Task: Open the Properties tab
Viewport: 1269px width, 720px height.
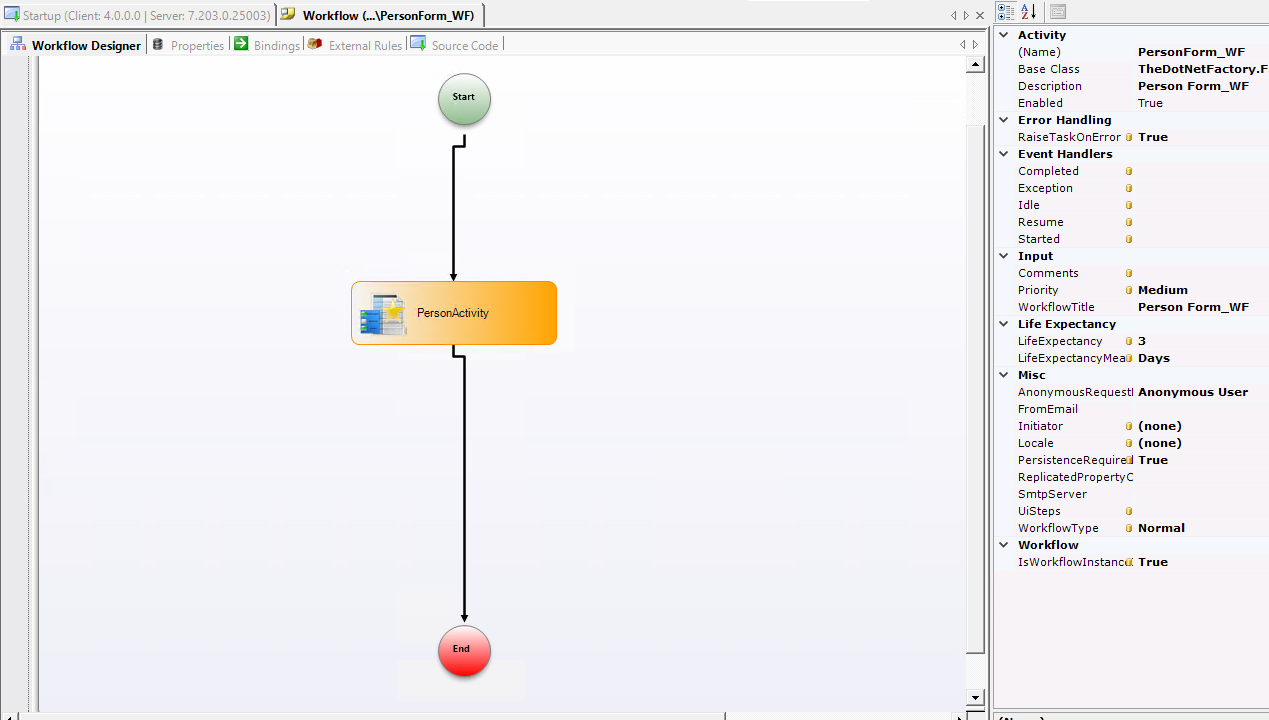Action: (x=188, y=45)
